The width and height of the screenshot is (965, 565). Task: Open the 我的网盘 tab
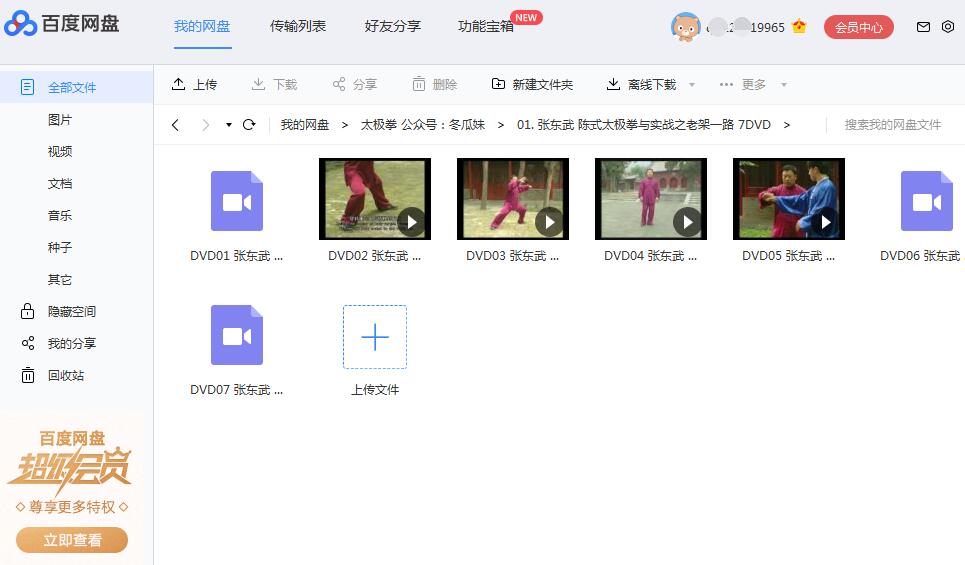[202, 26]
